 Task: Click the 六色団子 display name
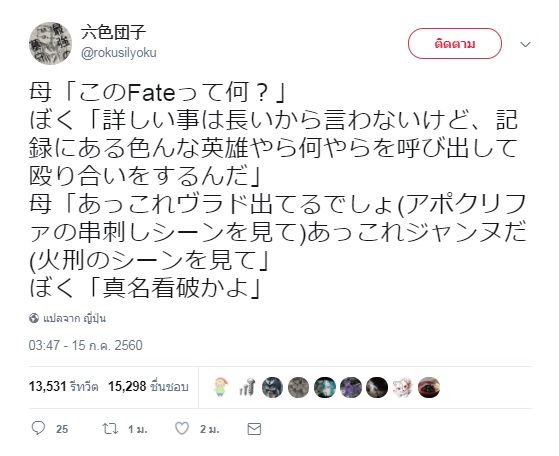114,32
